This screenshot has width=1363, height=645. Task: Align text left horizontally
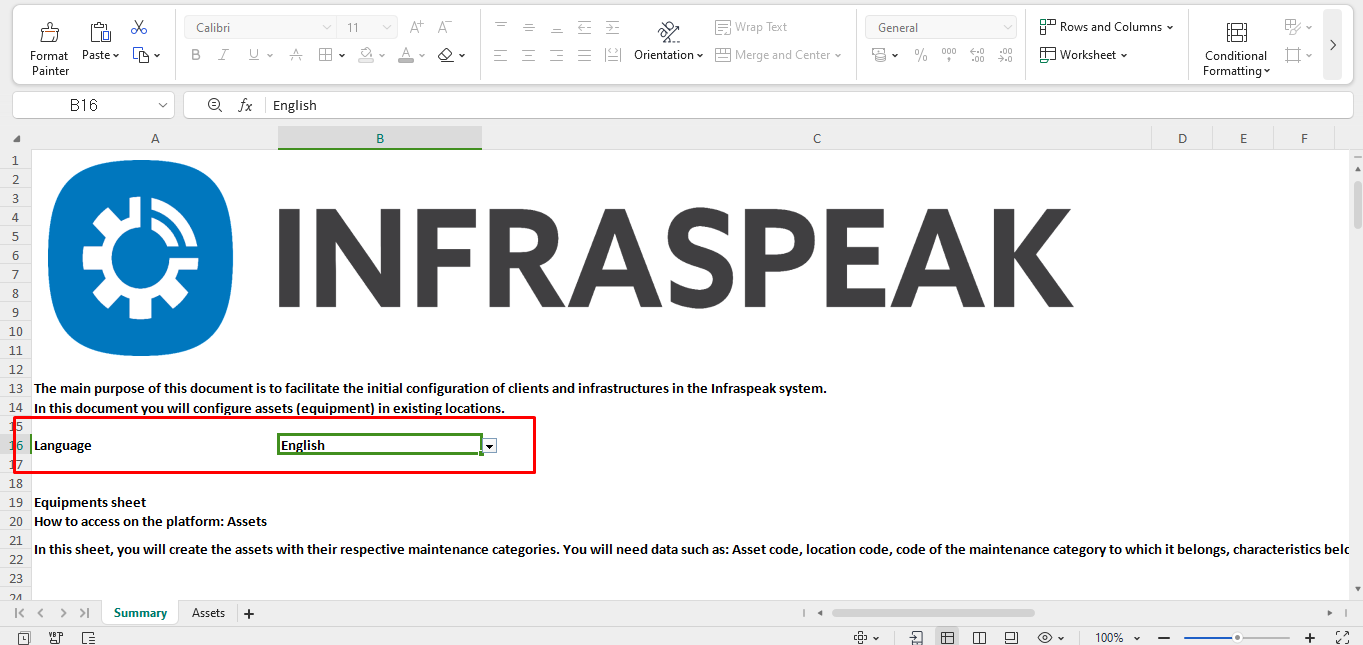501,55
